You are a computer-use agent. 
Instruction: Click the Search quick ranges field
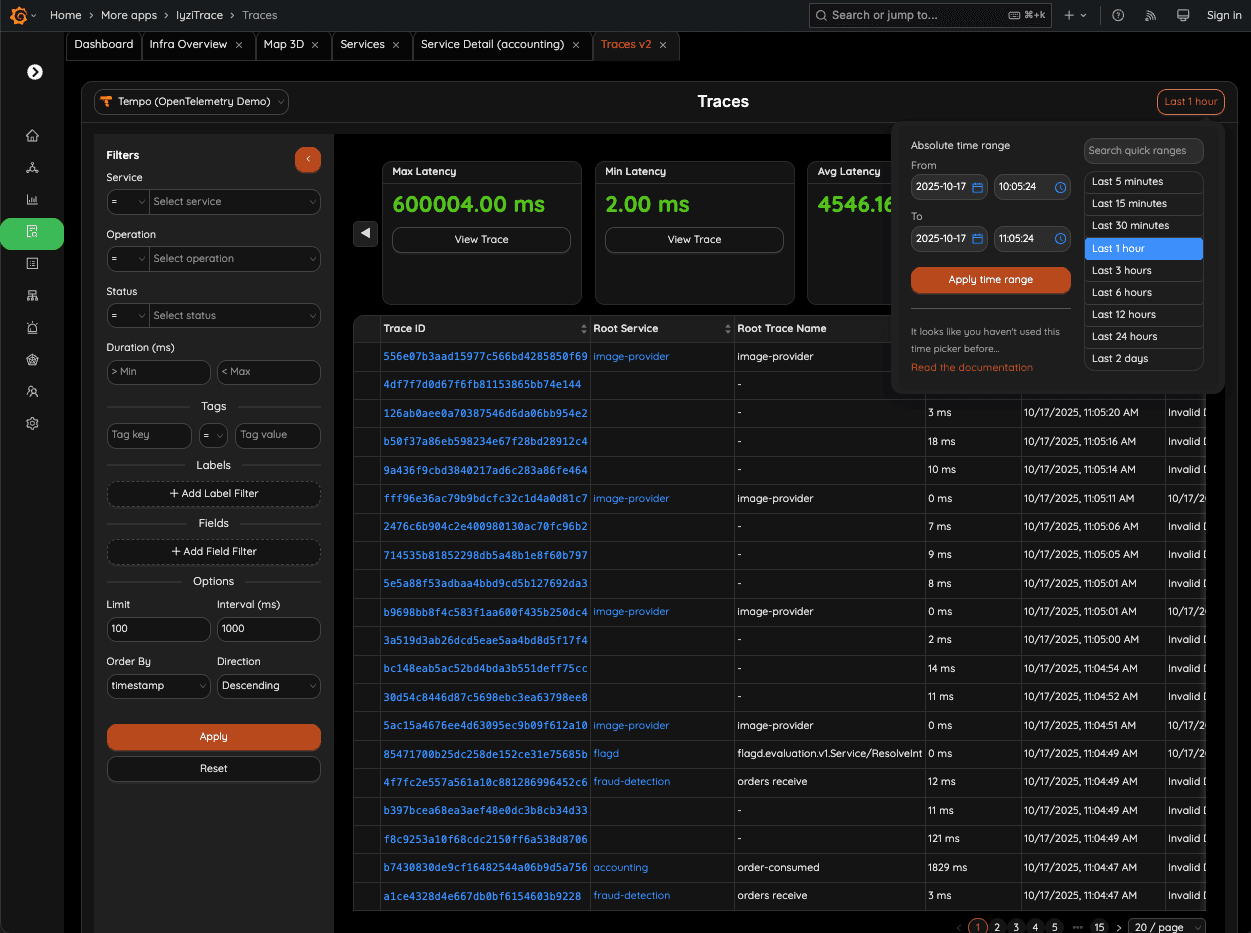[x=1143, y=151]
